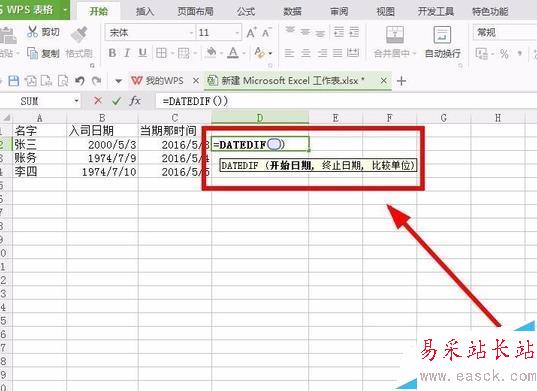The height and width of the screenshot is (391, 537).
Task: Align text to middle vertically
Action: pyautogui.click(x=305, y=32)
